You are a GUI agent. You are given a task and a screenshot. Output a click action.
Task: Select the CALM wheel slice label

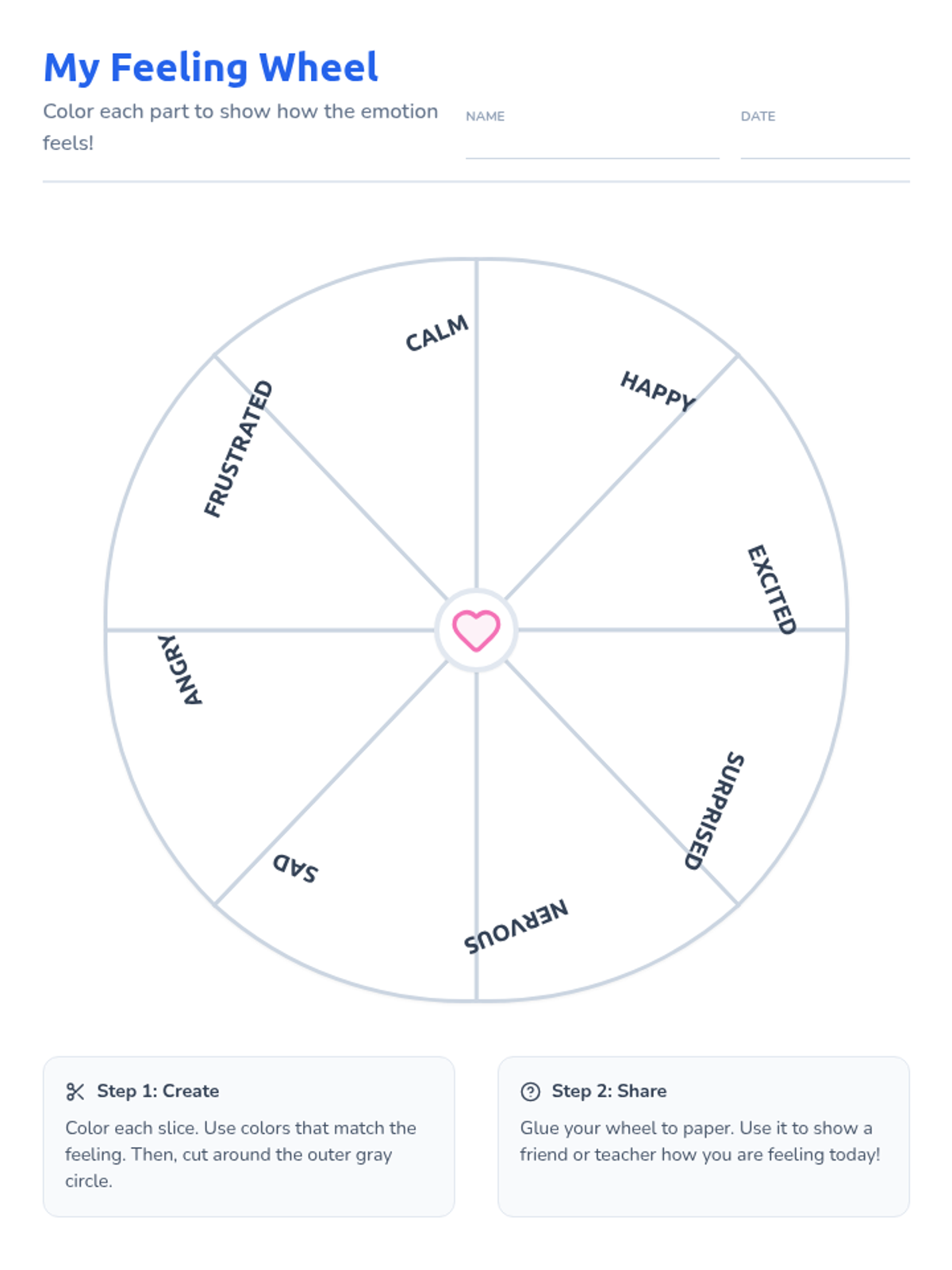(437, 333)
